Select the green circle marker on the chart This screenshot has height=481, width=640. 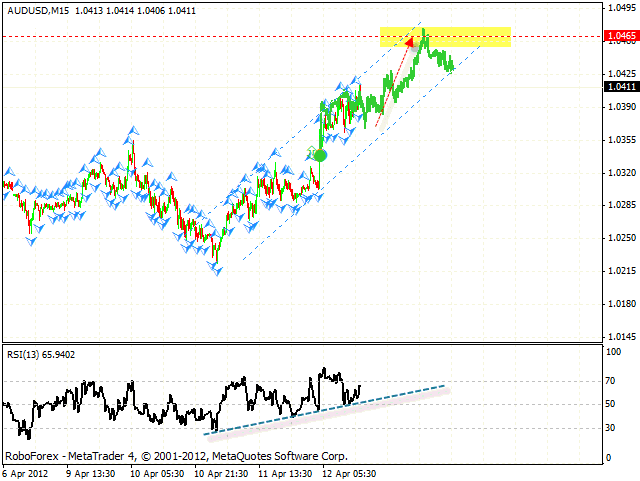pos(320,154)
